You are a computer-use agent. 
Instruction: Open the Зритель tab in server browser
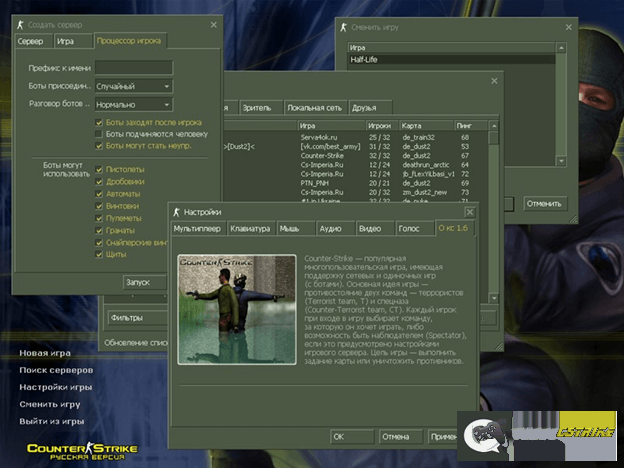(x=260, y=108)
